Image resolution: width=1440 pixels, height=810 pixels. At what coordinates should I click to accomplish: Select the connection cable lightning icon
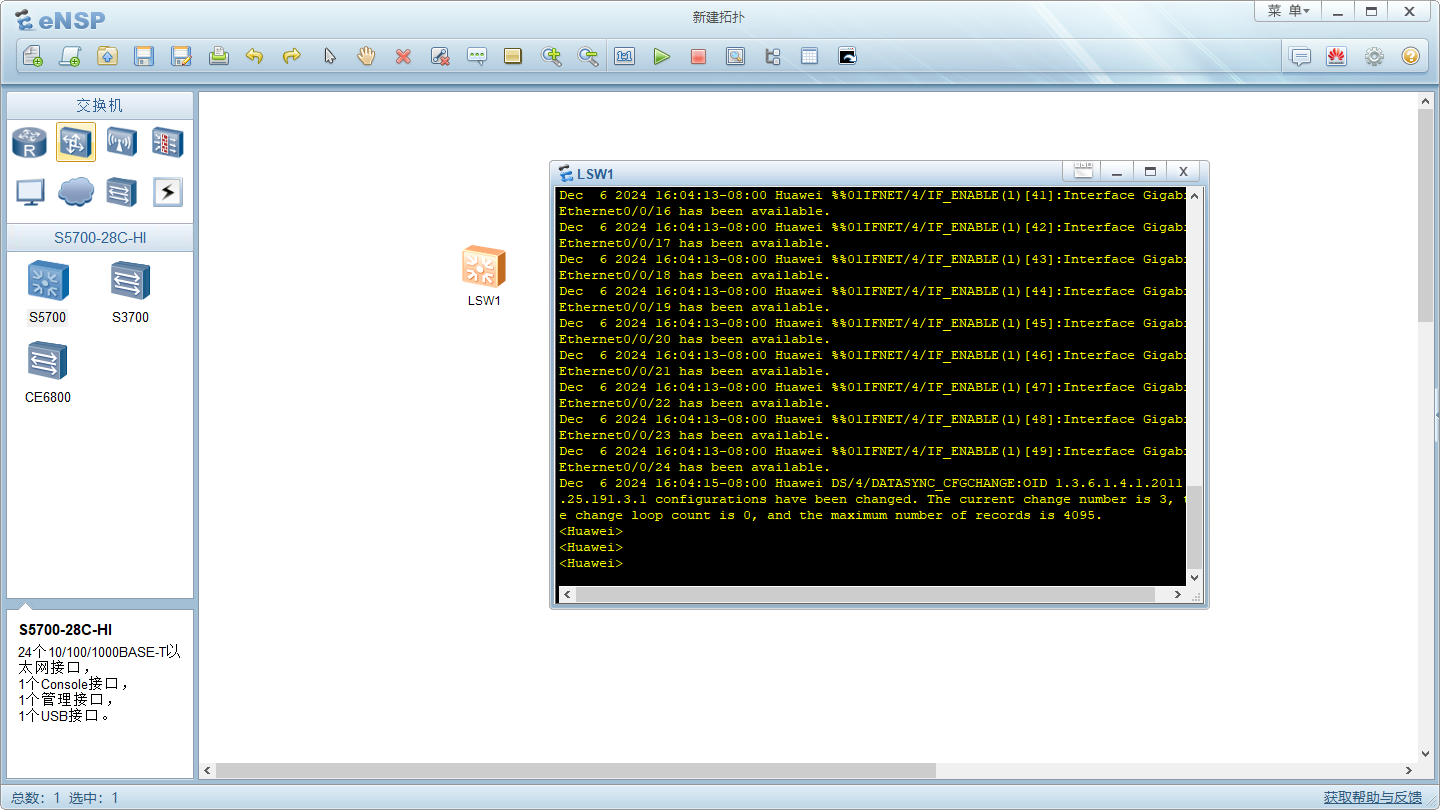(167, 191)
